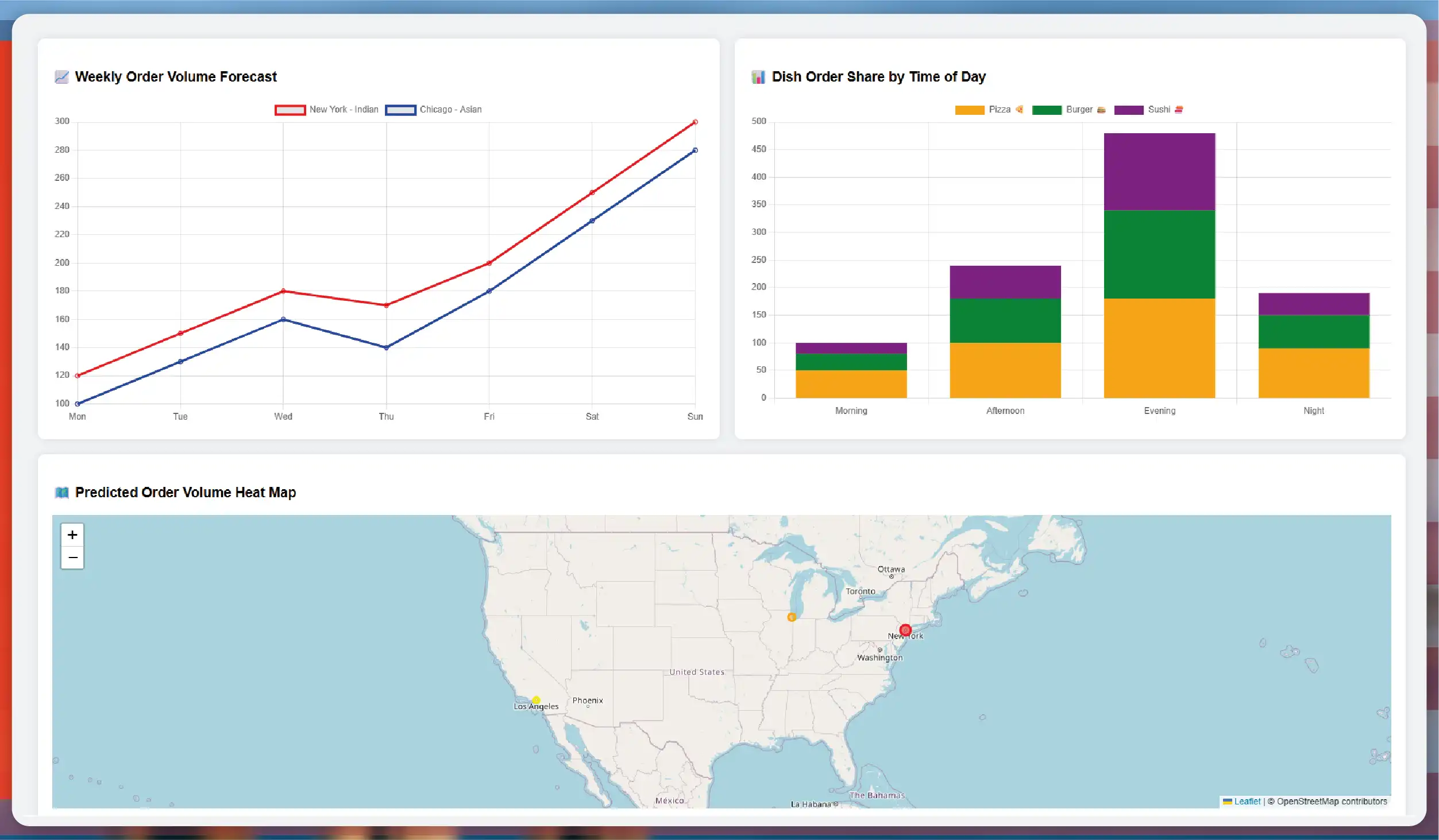Click the red New York map marker
The height and width of the screenshot is (840, 1439).
tap(905, 630)
